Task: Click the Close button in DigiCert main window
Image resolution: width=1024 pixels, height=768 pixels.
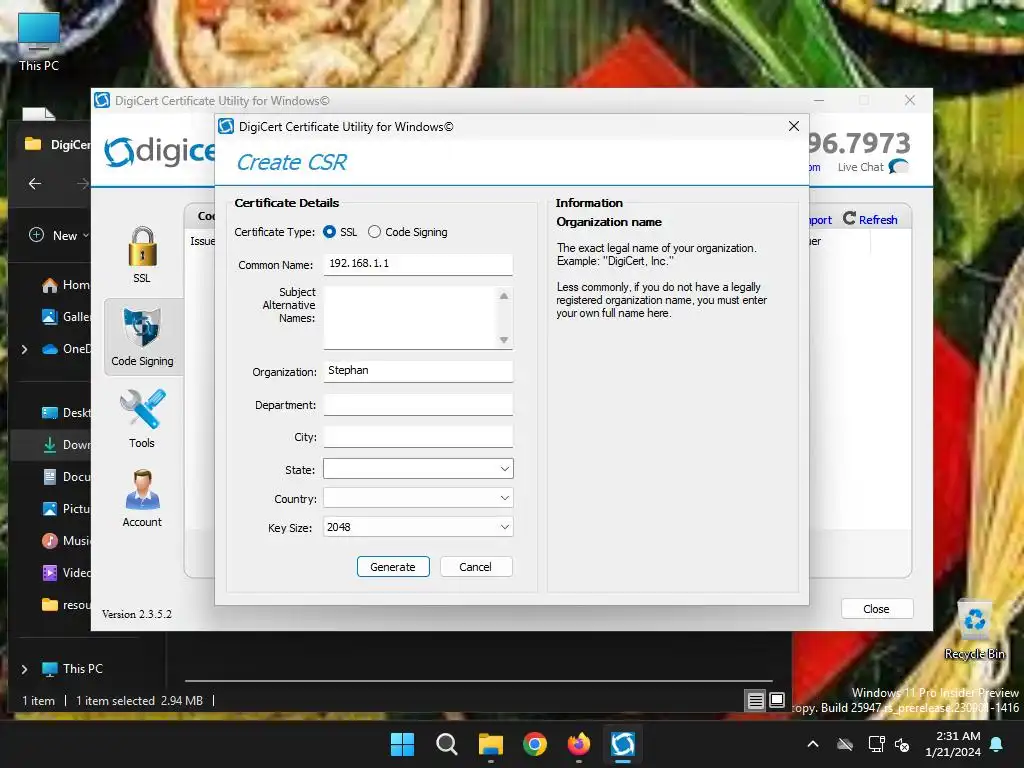Action: coord(876,609)
